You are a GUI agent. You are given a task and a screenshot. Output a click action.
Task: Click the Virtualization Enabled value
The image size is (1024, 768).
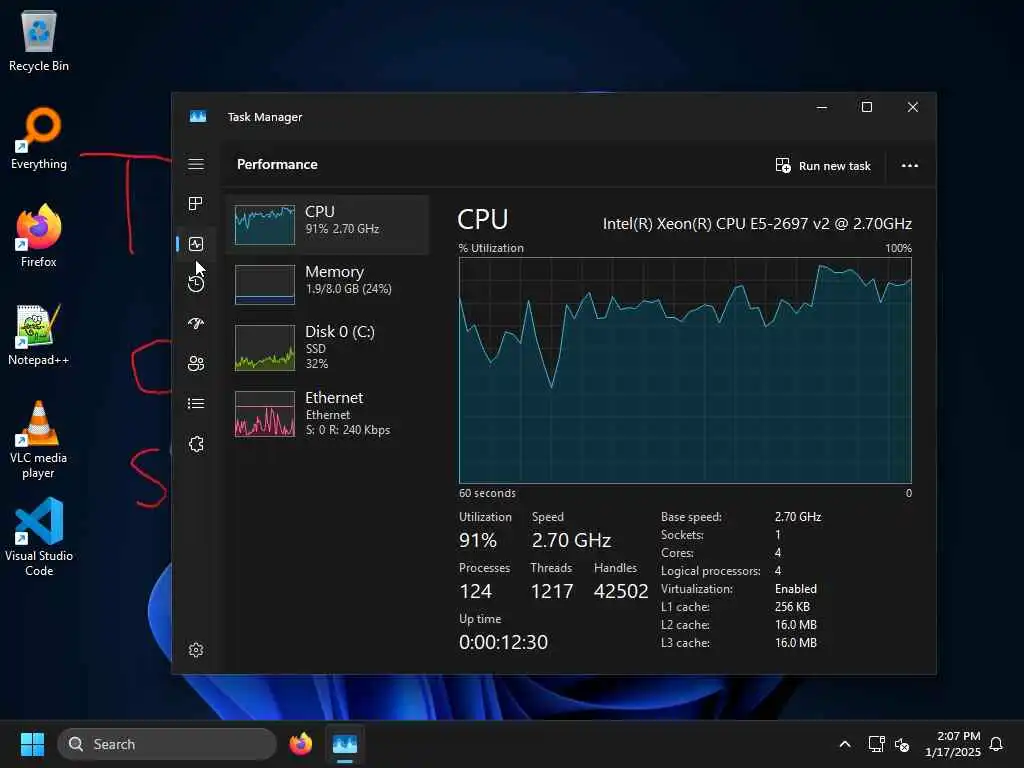point(795,588)
